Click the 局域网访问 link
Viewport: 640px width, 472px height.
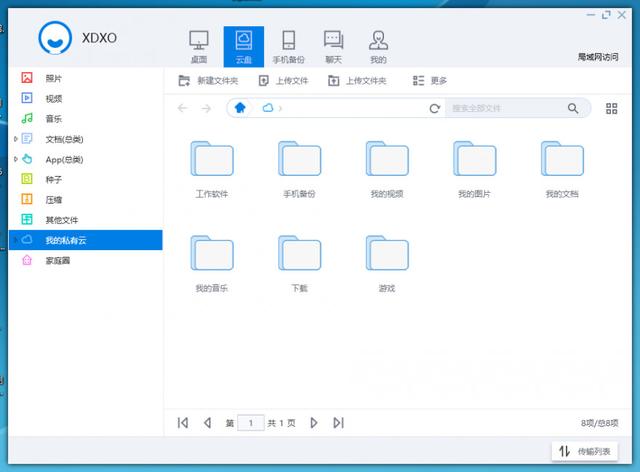(598, 57)
